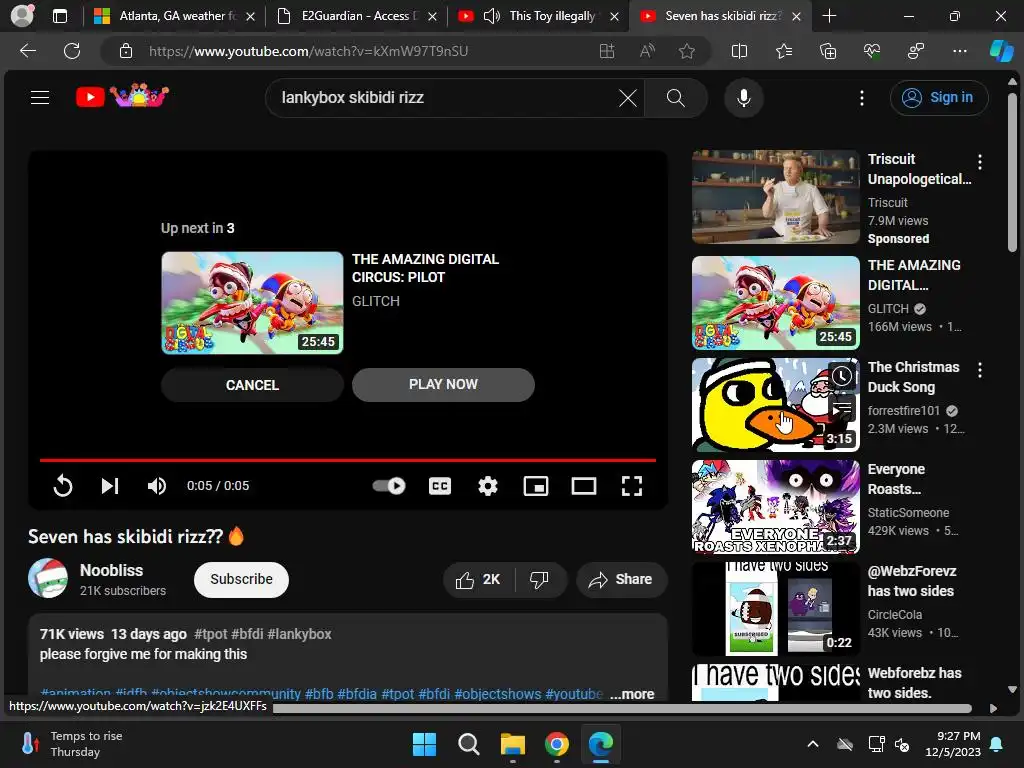1024x768 pixels.
Task: Switch to theater mode
Action: pos(584,486)
